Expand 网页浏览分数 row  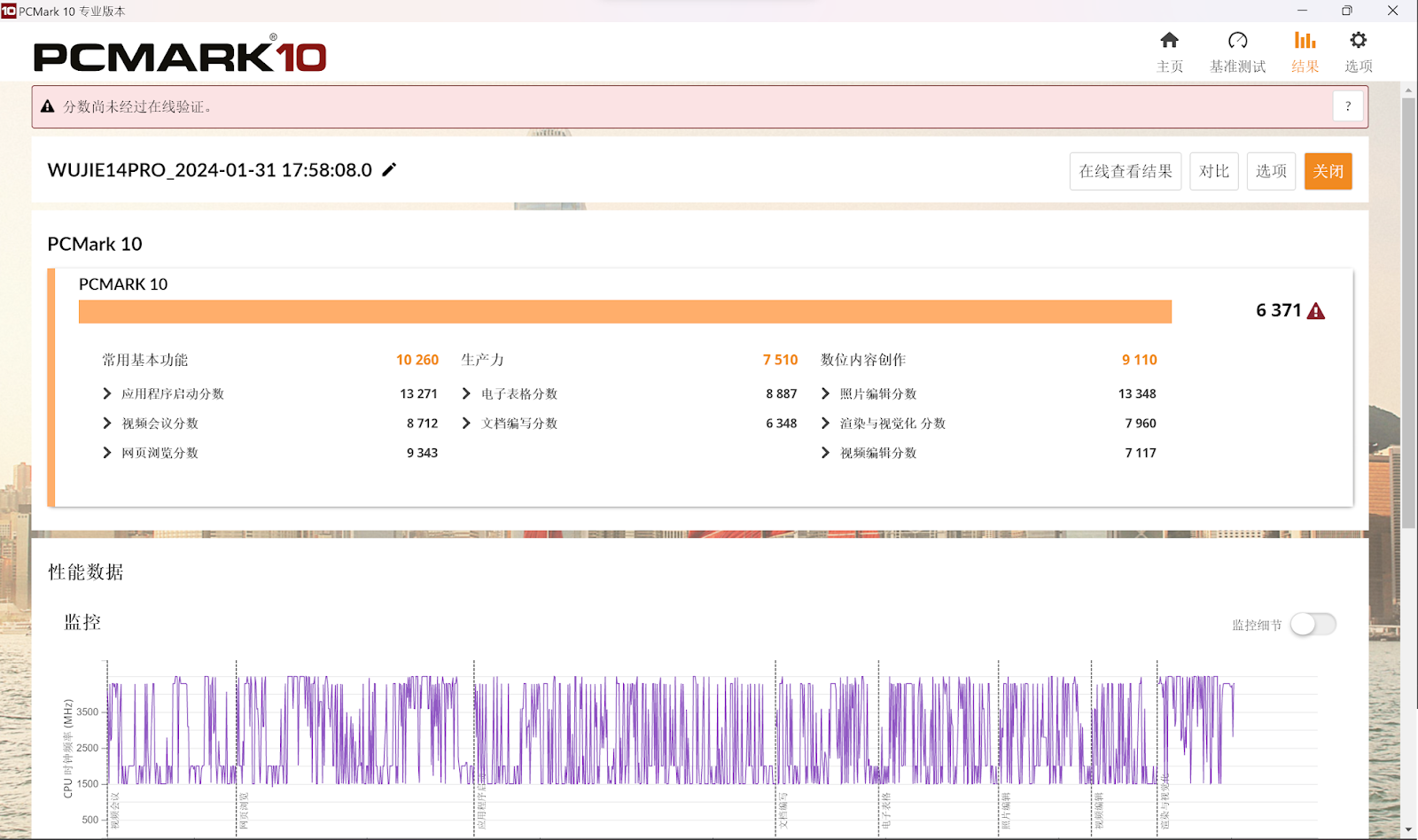(x=107, y=453)
